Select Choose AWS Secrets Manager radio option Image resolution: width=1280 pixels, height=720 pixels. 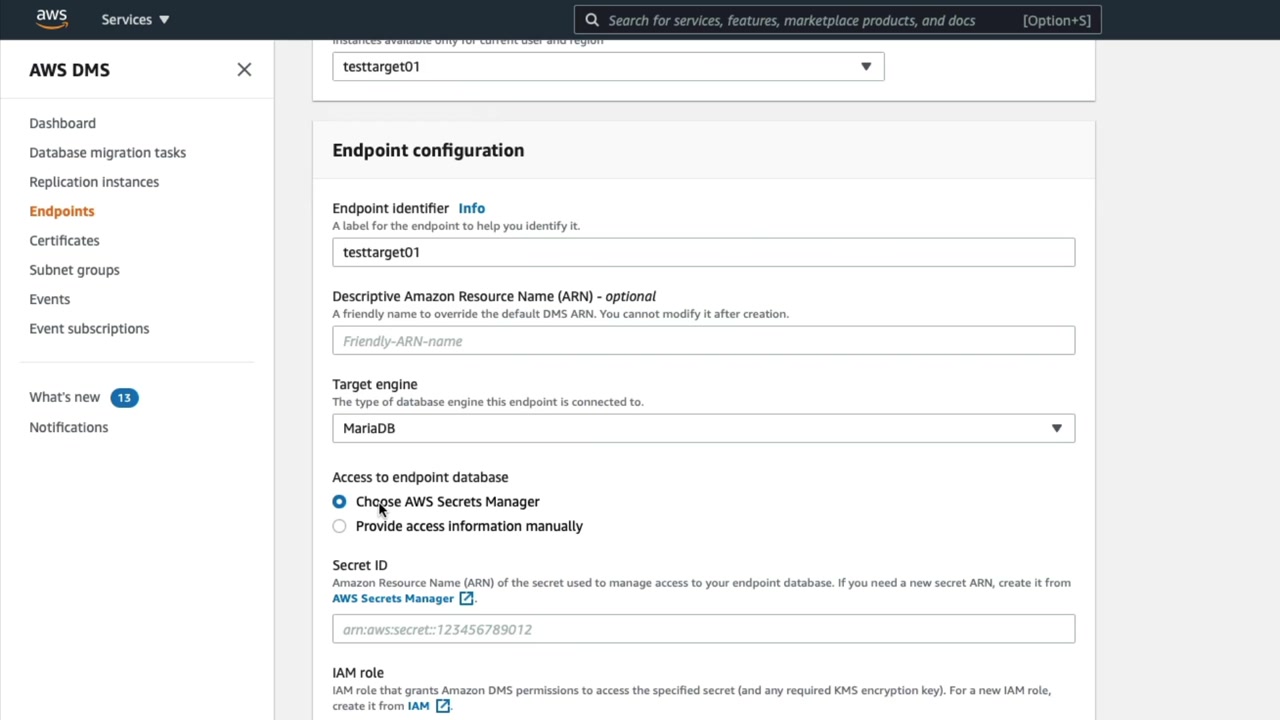340,502
